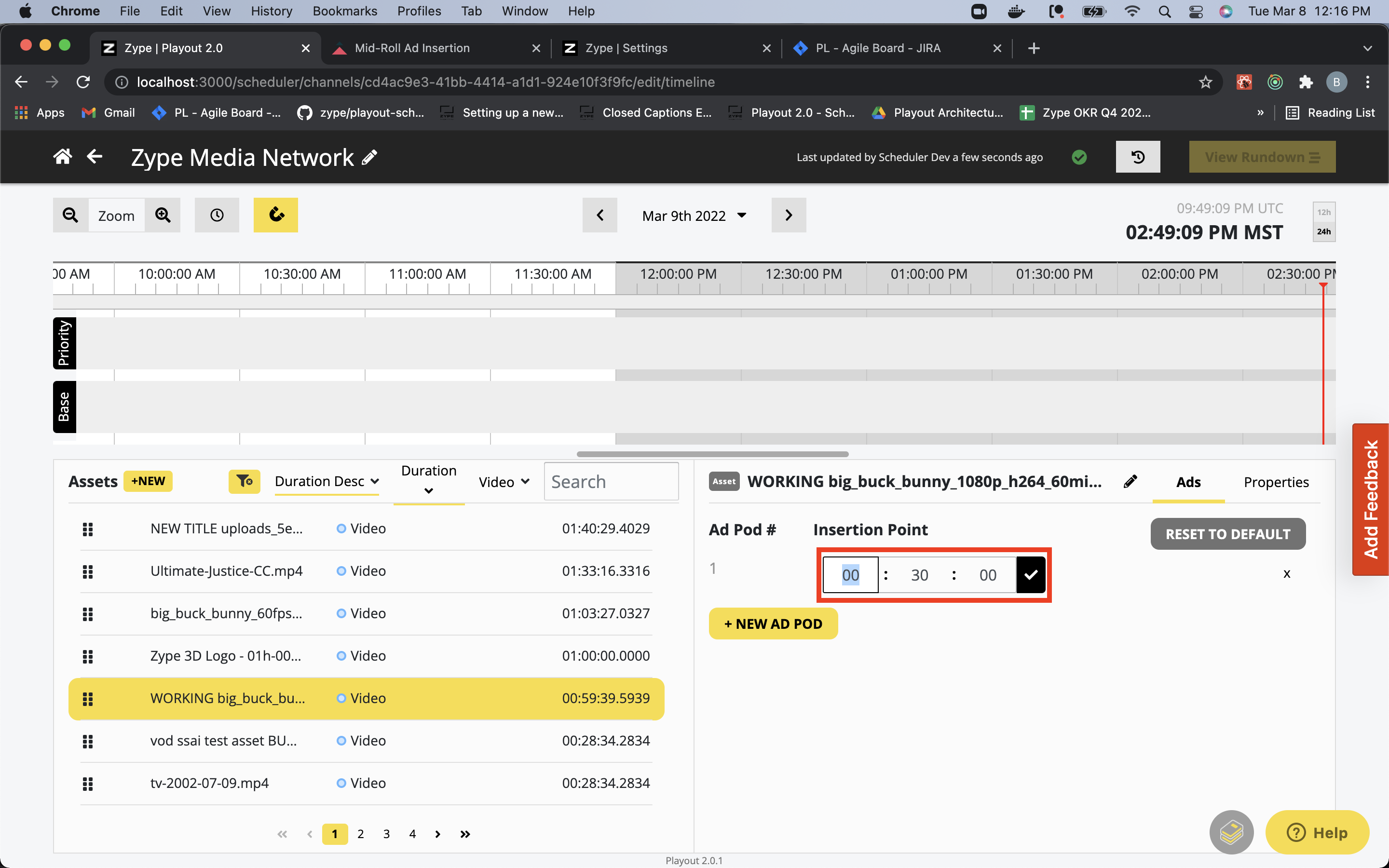
Task: Click the timeline horizontal scrollbar
Action: click(x=712, y=454)
